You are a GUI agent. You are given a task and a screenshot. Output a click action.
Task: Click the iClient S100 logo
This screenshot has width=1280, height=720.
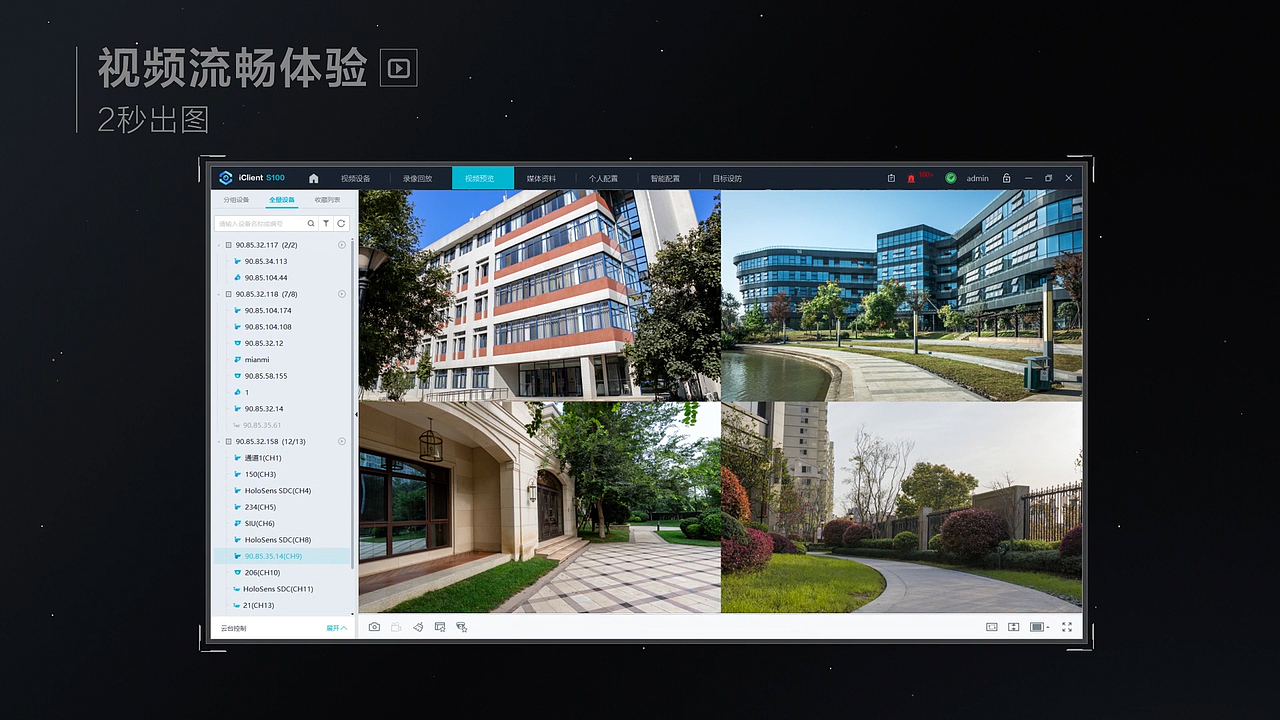pos(252,178)
